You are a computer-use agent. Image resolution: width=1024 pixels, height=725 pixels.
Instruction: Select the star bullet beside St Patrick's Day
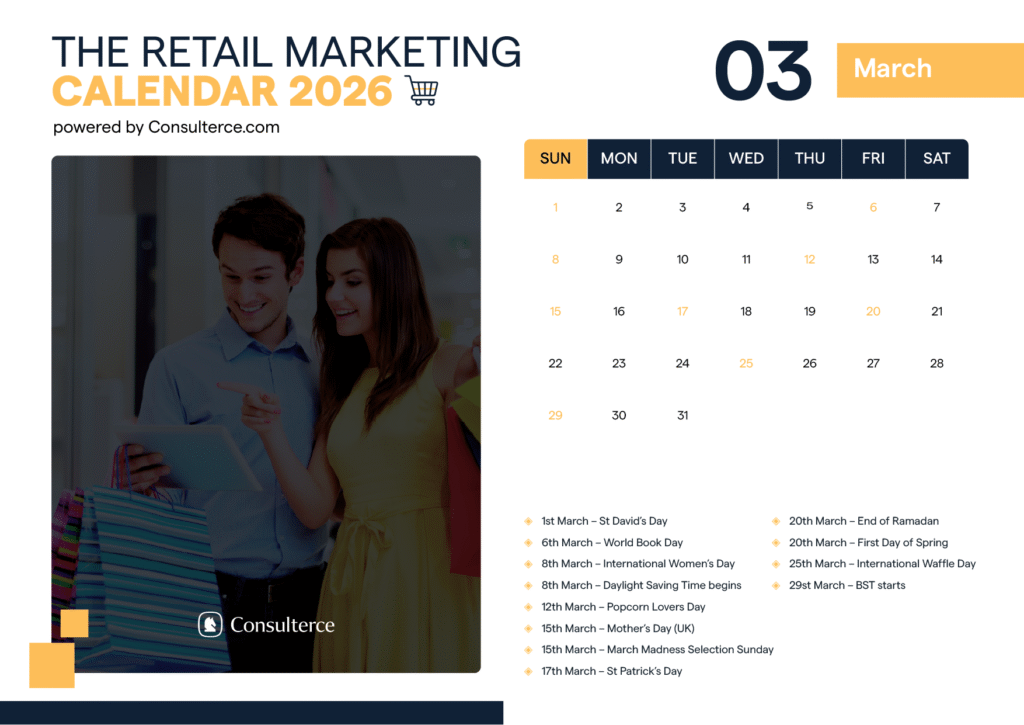point(528,671)
